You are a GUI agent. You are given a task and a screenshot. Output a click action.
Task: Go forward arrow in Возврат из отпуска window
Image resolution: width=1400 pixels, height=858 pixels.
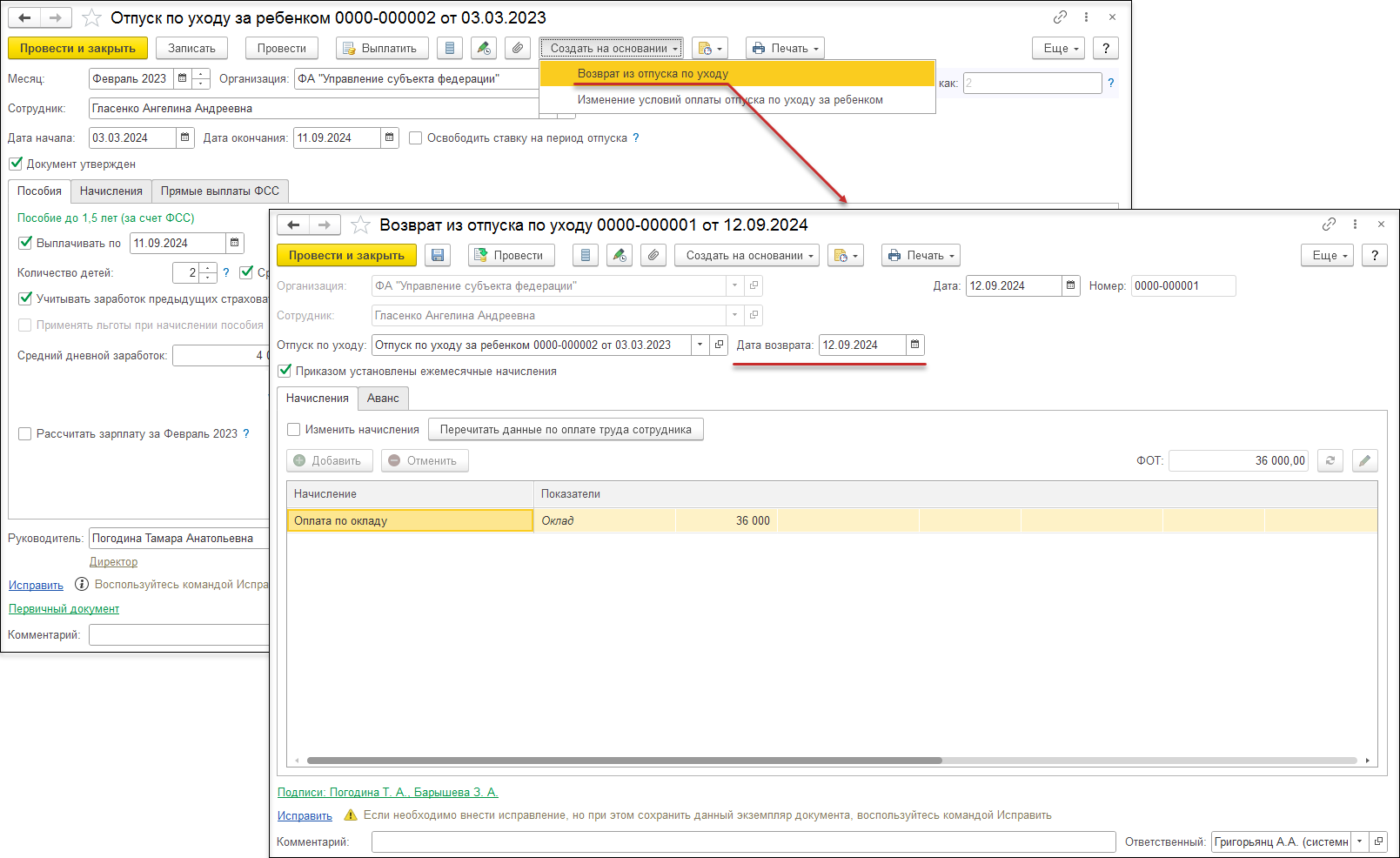click(x=325, y=225)
